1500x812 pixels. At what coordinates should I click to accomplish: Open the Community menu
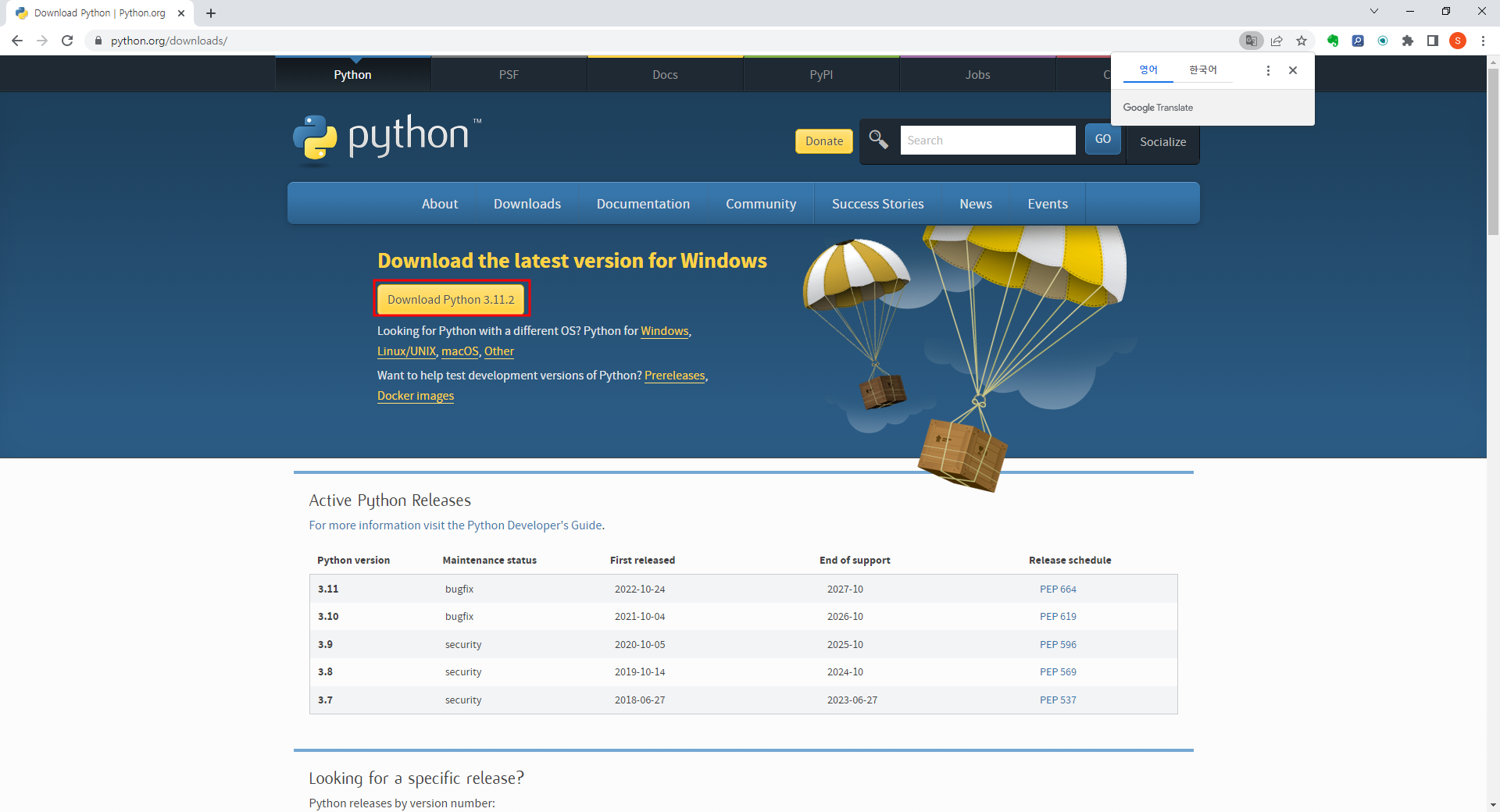[761, 204]
